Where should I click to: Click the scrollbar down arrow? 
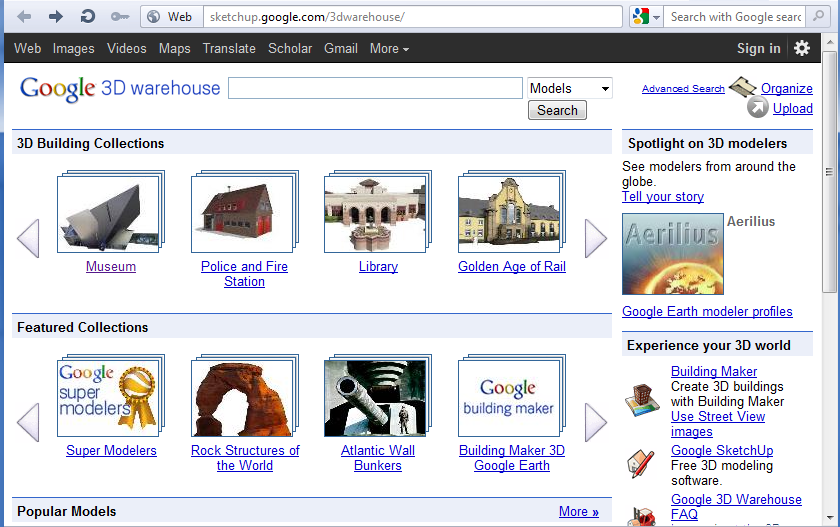pyautogui.click(x=830, y=518)
